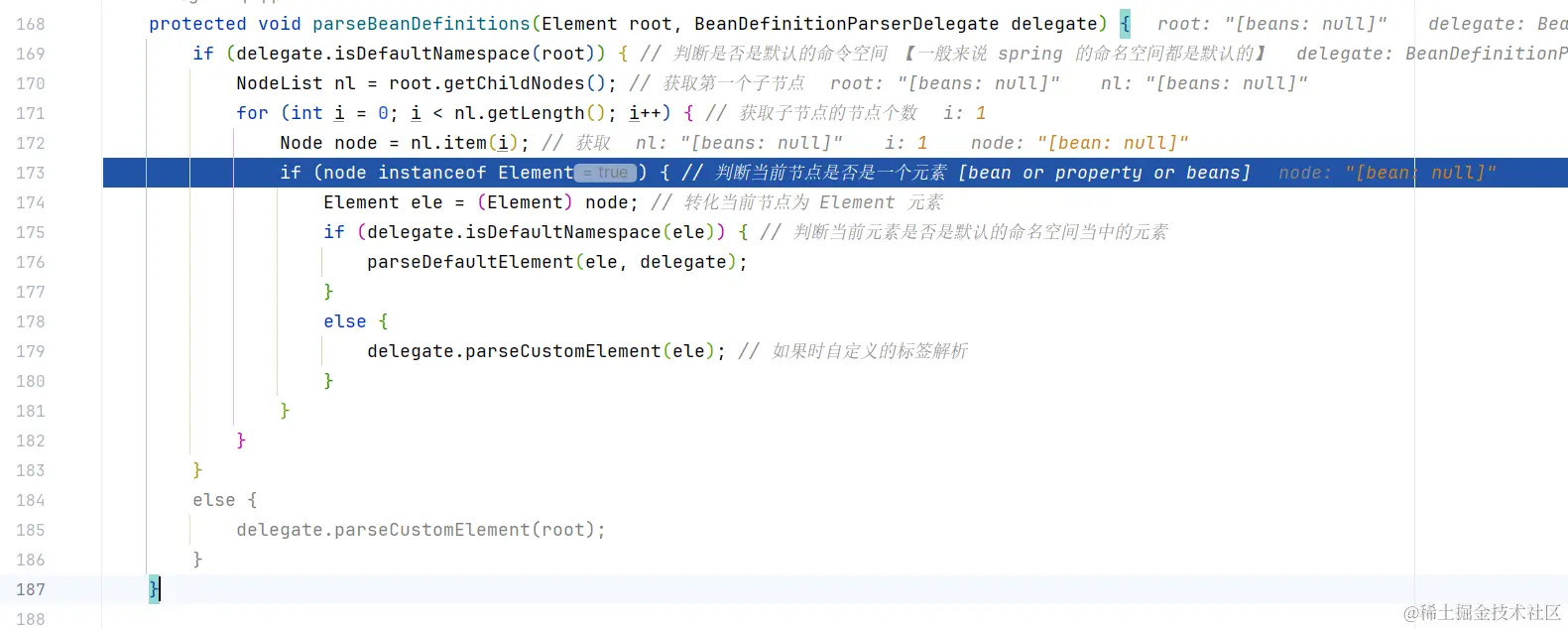This screenshot has height=629, width=1568.
Task: Click the comment '[bean or property or beans]'
Action: click(x=1104, y=173)
